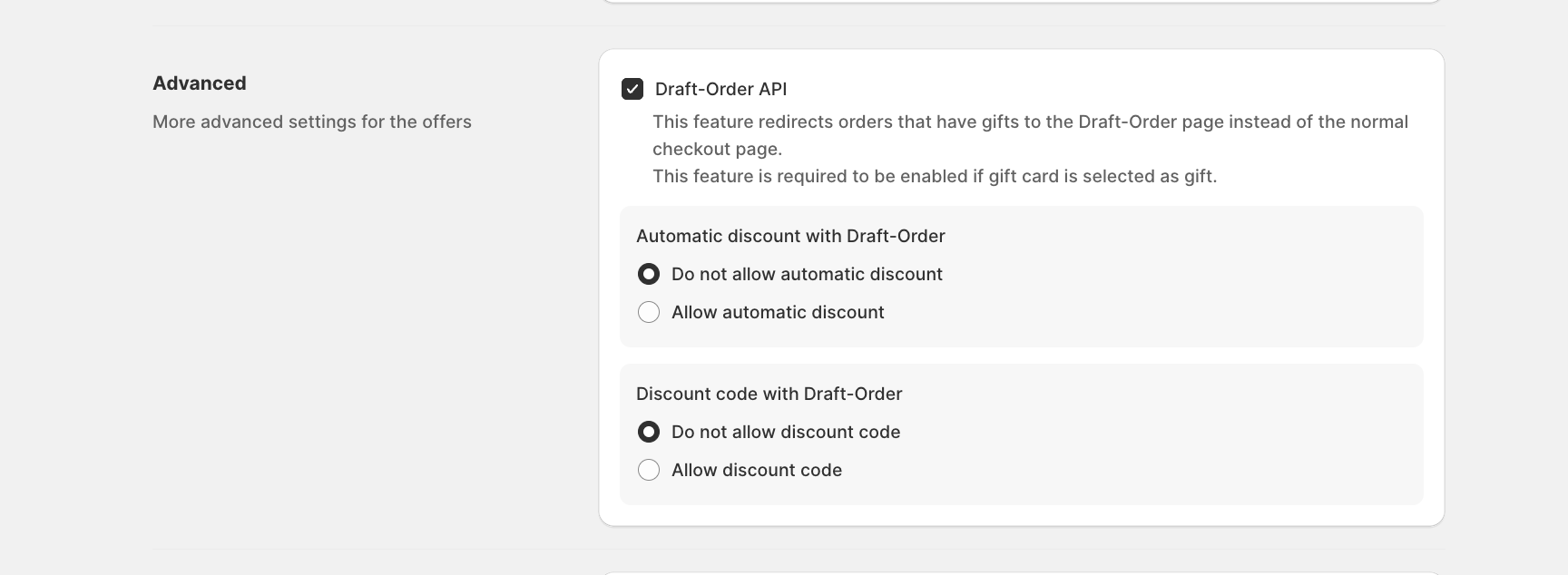This screenshot has height=575, width=1568.
Task: Select the Do not allow automatic discount radio circle
Action: 649,274
